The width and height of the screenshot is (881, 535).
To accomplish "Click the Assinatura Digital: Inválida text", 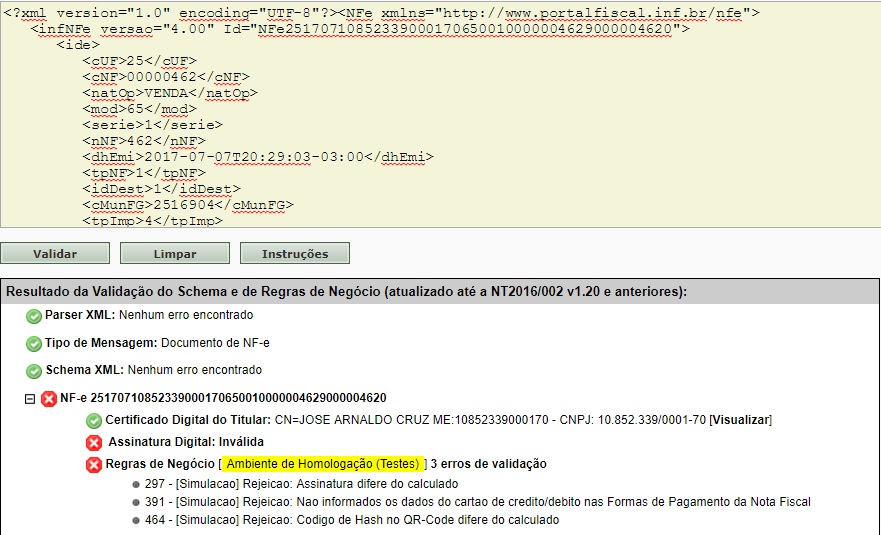I will 186,442.
